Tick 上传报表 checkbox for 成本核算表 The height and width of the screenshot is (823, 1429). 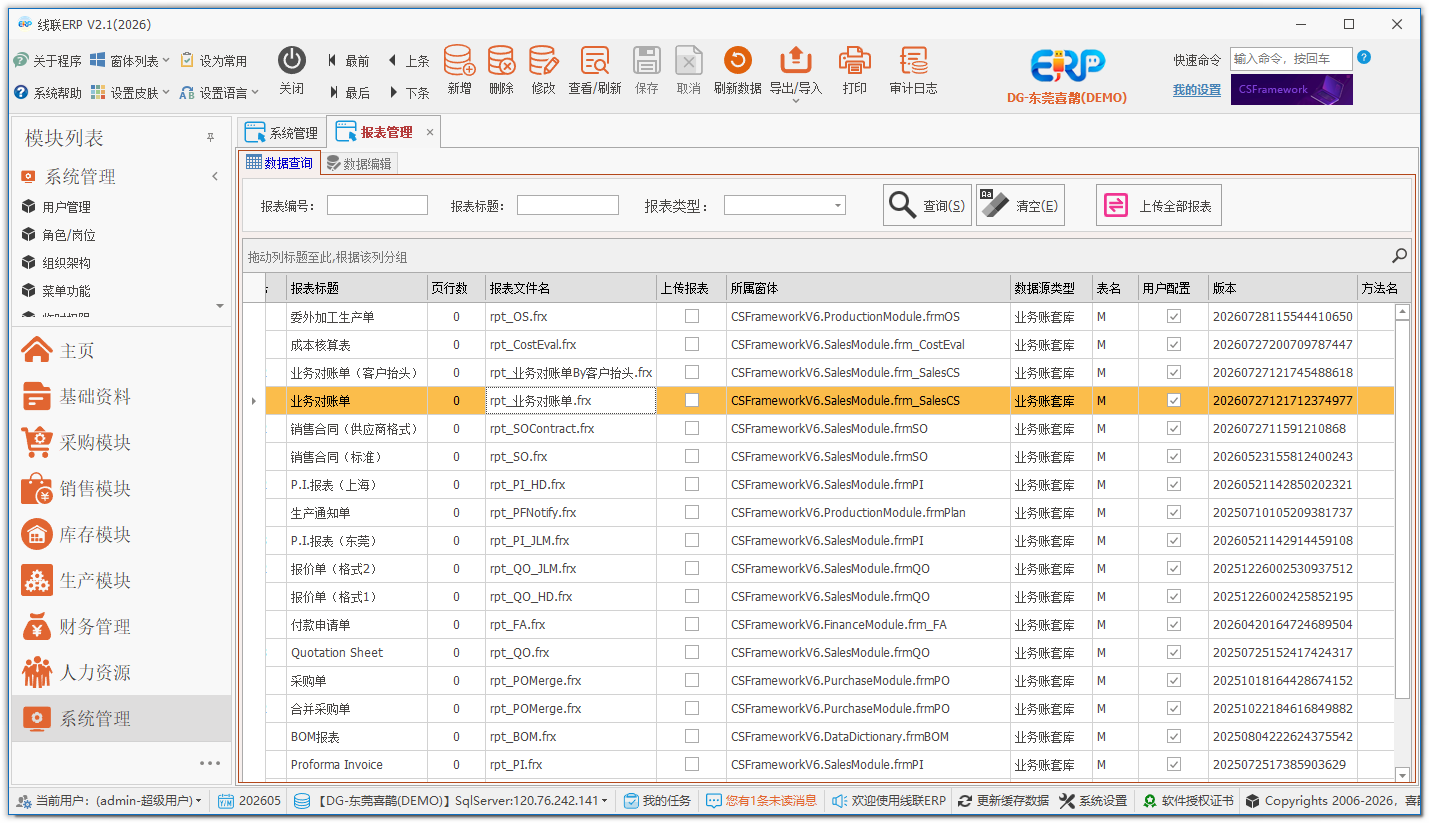tap(691, 345)
